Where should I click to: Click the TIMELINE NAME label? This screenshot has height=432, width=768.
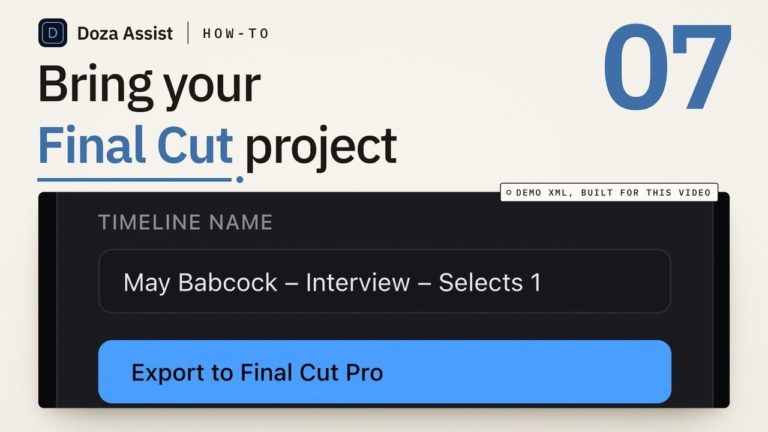[x=186, y=222]
